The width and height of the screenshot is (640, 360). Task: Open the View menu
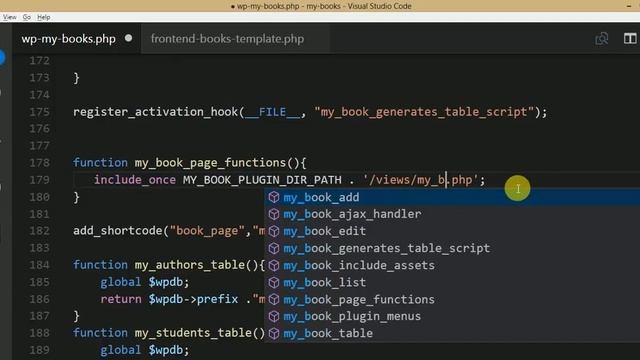click(x=9, y=17)
